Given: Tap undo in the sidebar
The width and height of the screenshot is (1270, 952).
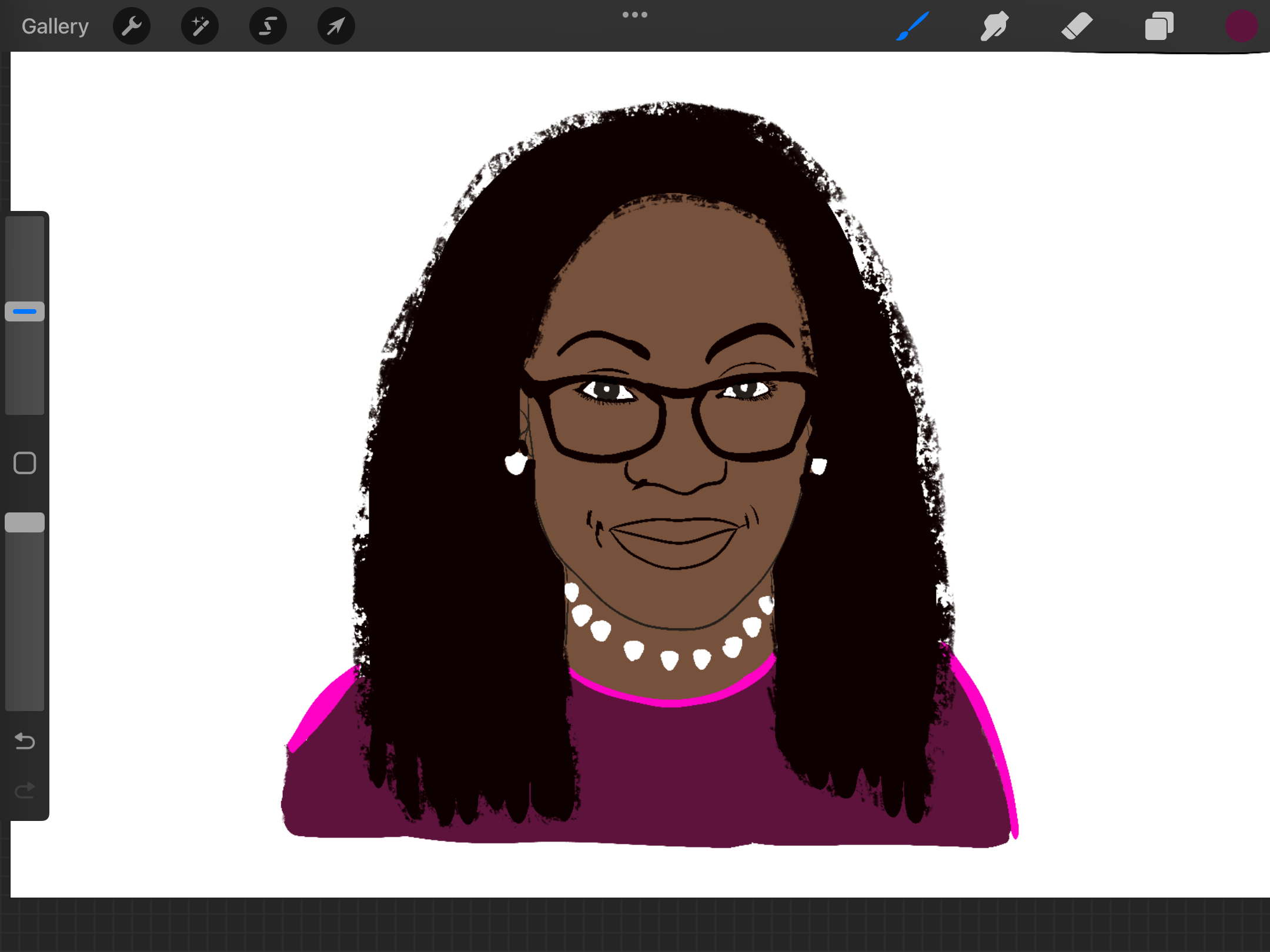Looking at the screenshot, I should (24, 742).
